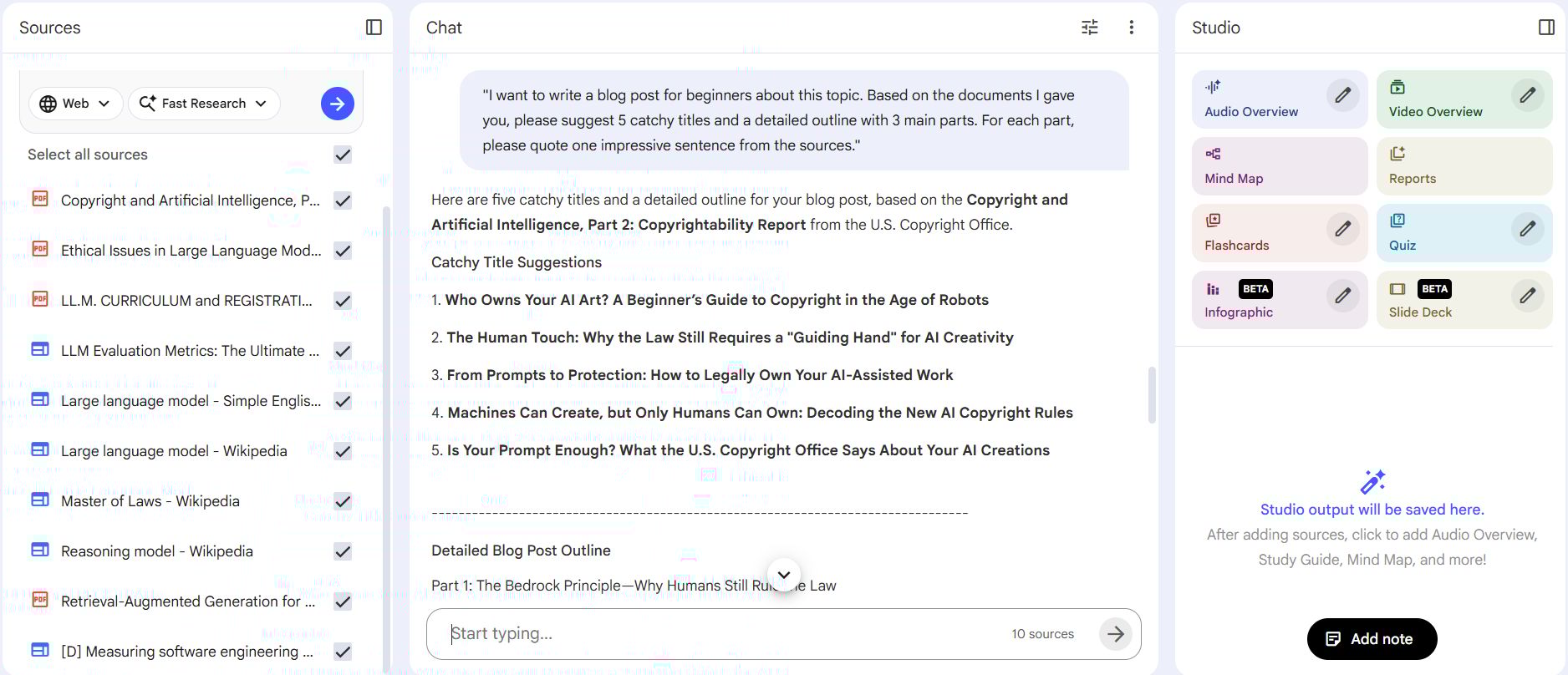Click PDF icon for Retrieval-Augmented Generation source
The height and width of the screenshot is (675, 1568).
coord(40,600)
